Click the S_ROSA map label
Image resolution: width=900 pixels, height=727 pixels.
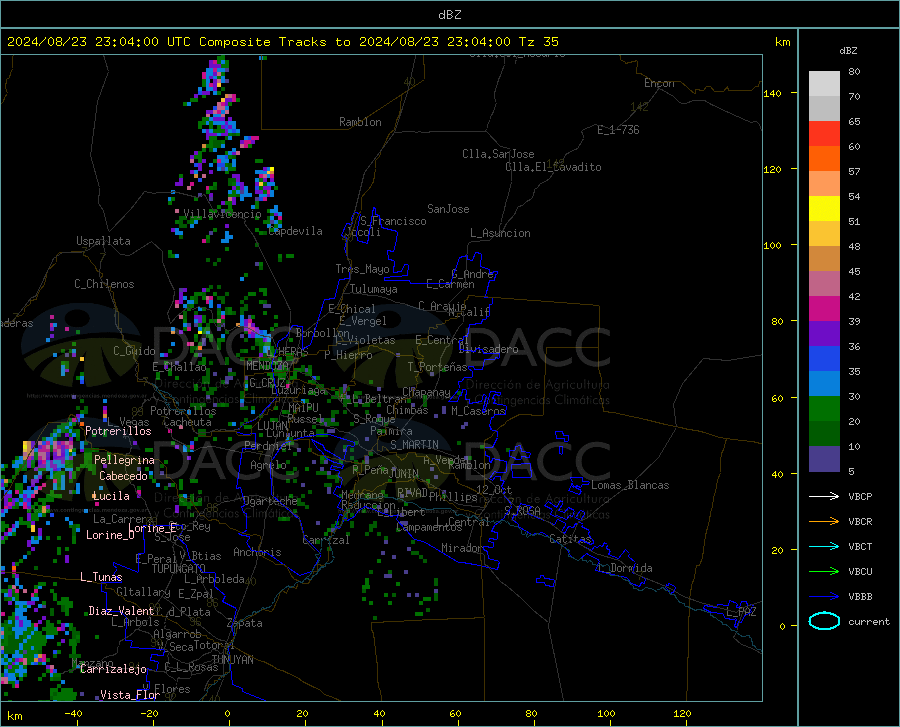(x=522, y=510)
